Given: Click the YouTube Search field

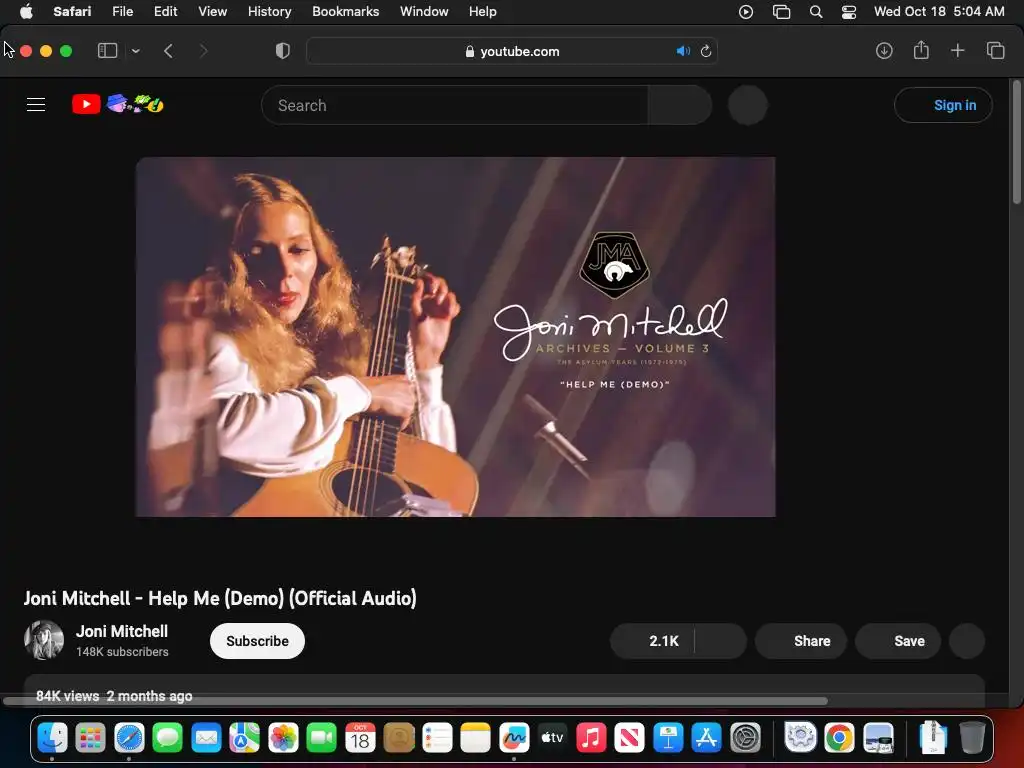Looking at the screenshot, I should (455, 105).
